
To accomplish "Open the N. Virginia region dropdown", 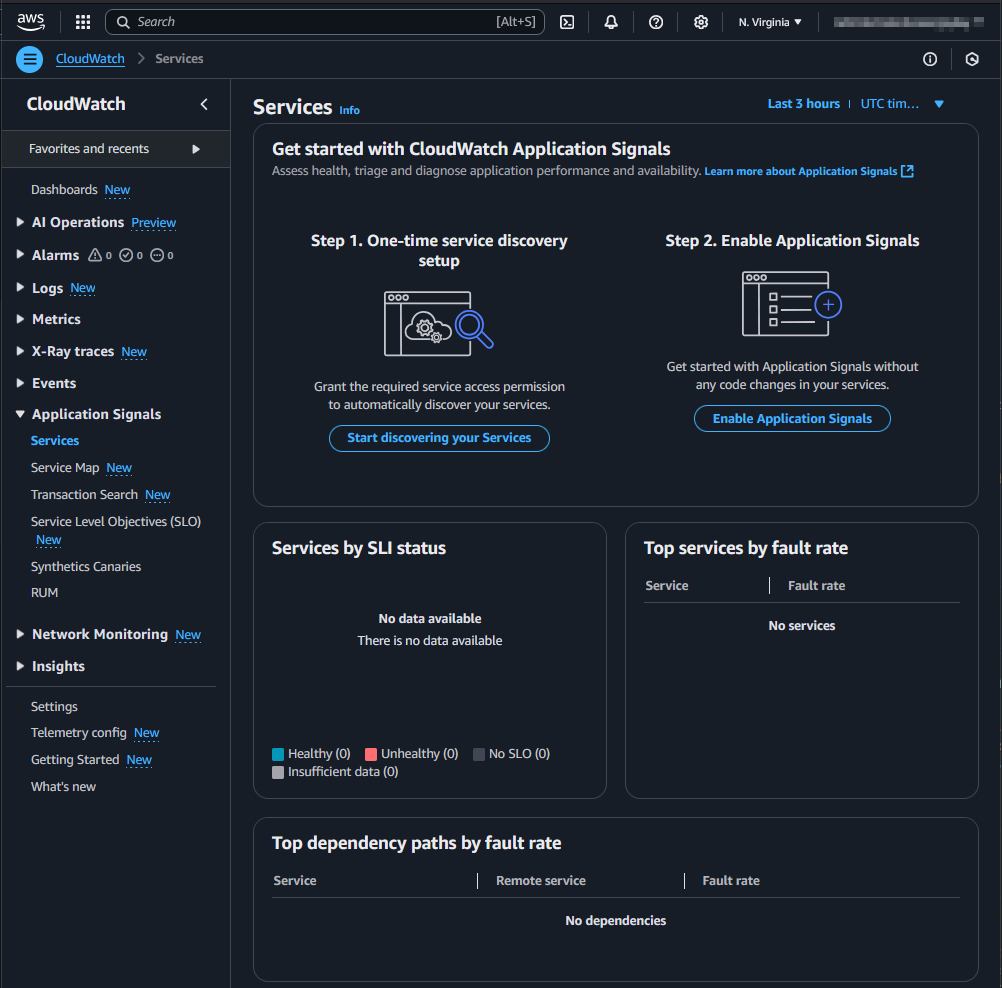I will (768, 21).
